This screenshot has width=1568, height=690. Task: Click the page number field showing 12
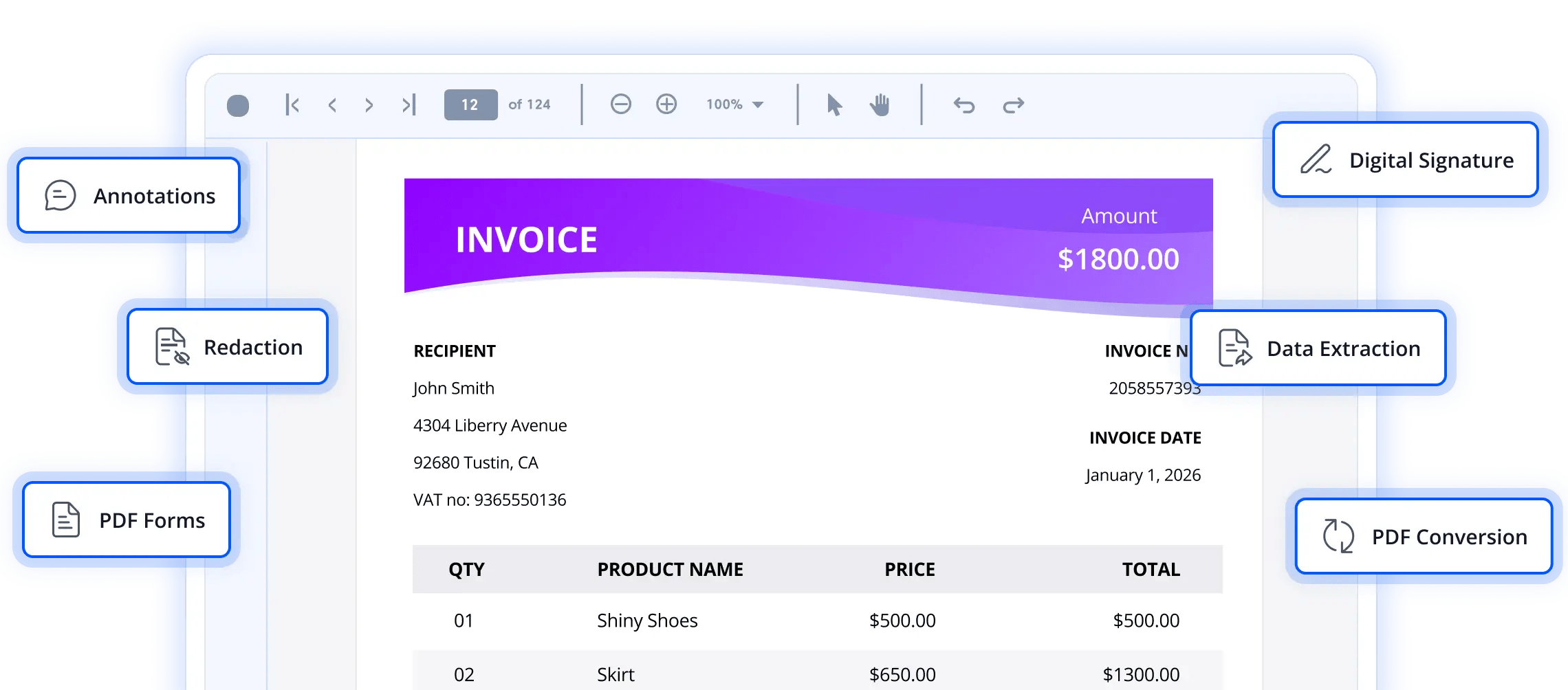click(470, 104)
